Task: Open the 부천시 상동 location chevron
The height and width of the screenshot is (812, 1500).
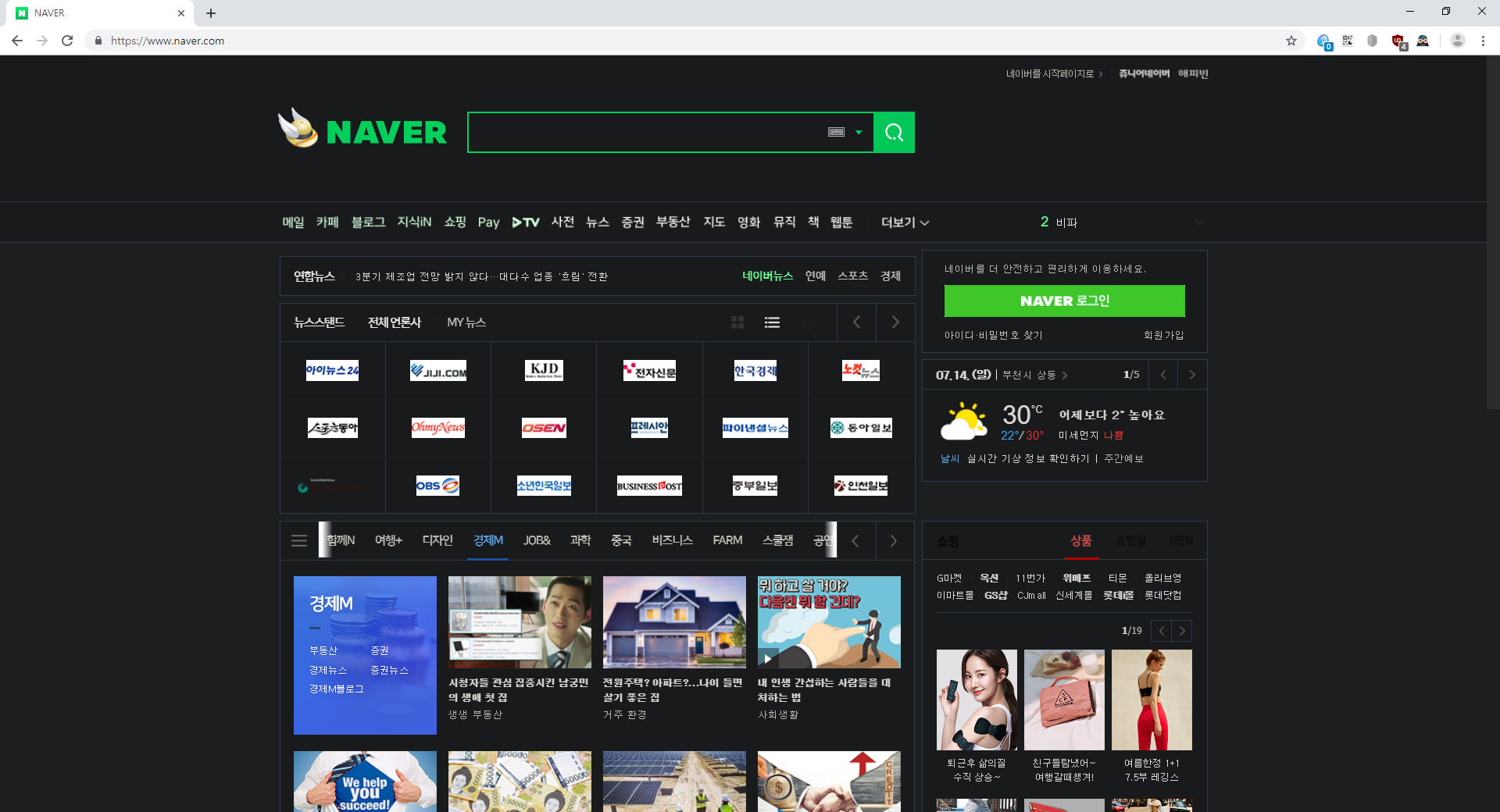Action: click(1065, 376)
